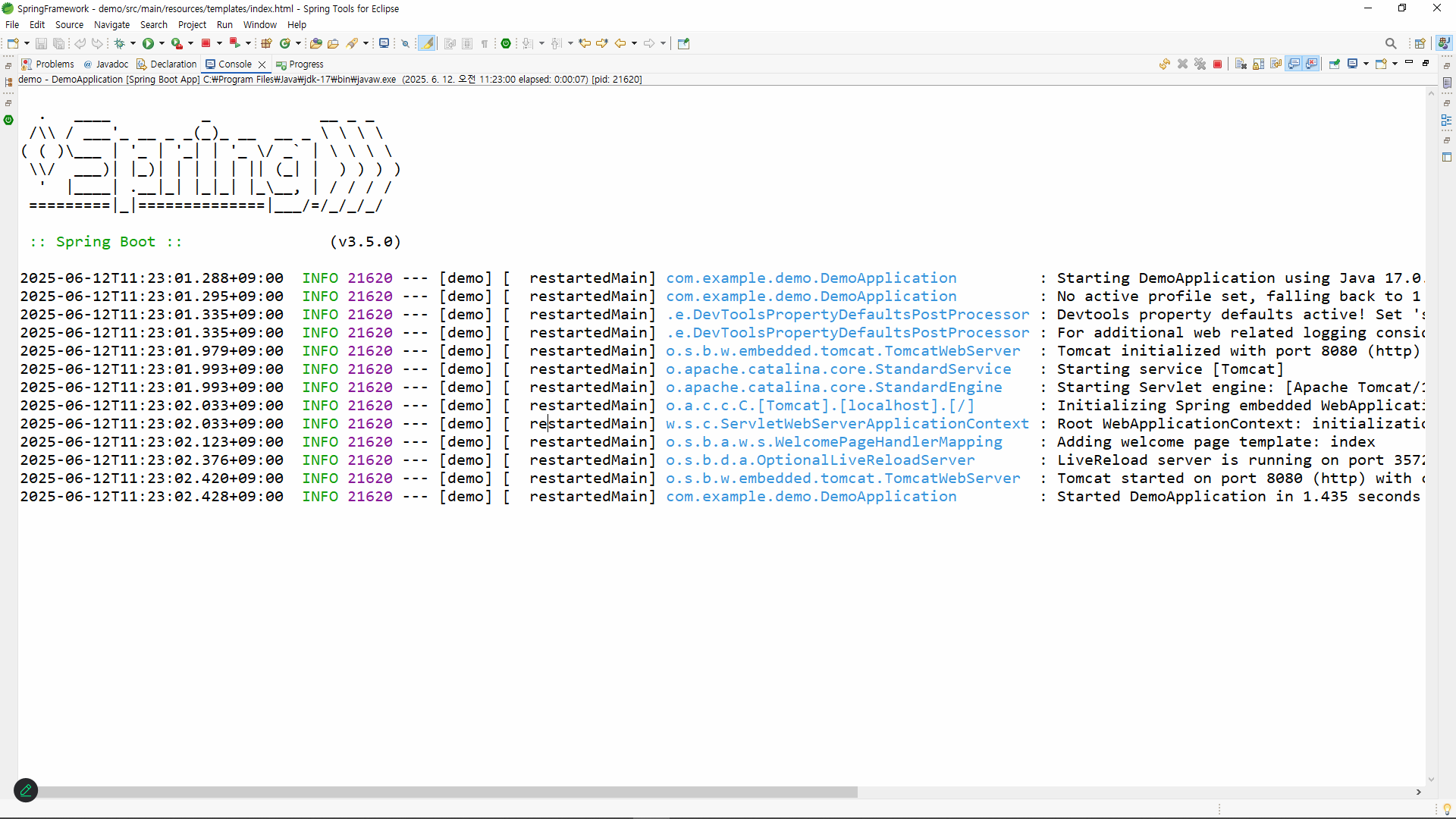The height and width of the screenshot is (819, 1456).
Task: Click the Run Last Tool icon
Action: 177,43
